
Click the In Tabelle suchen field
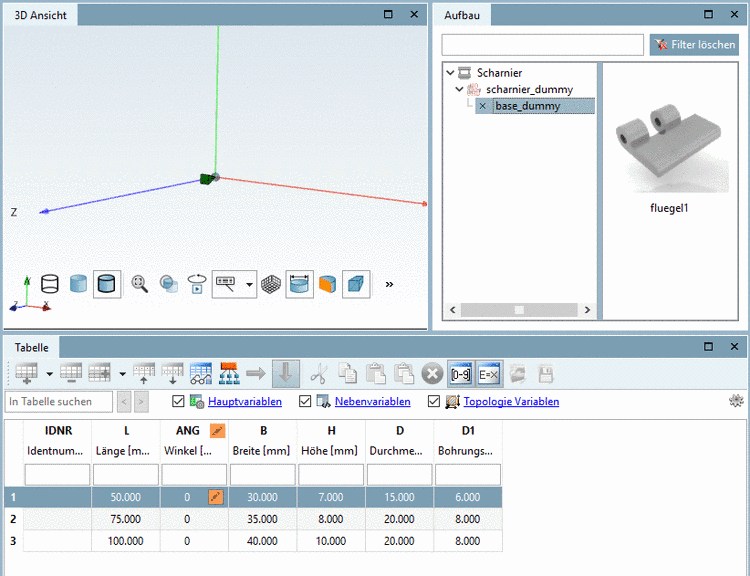58,402
